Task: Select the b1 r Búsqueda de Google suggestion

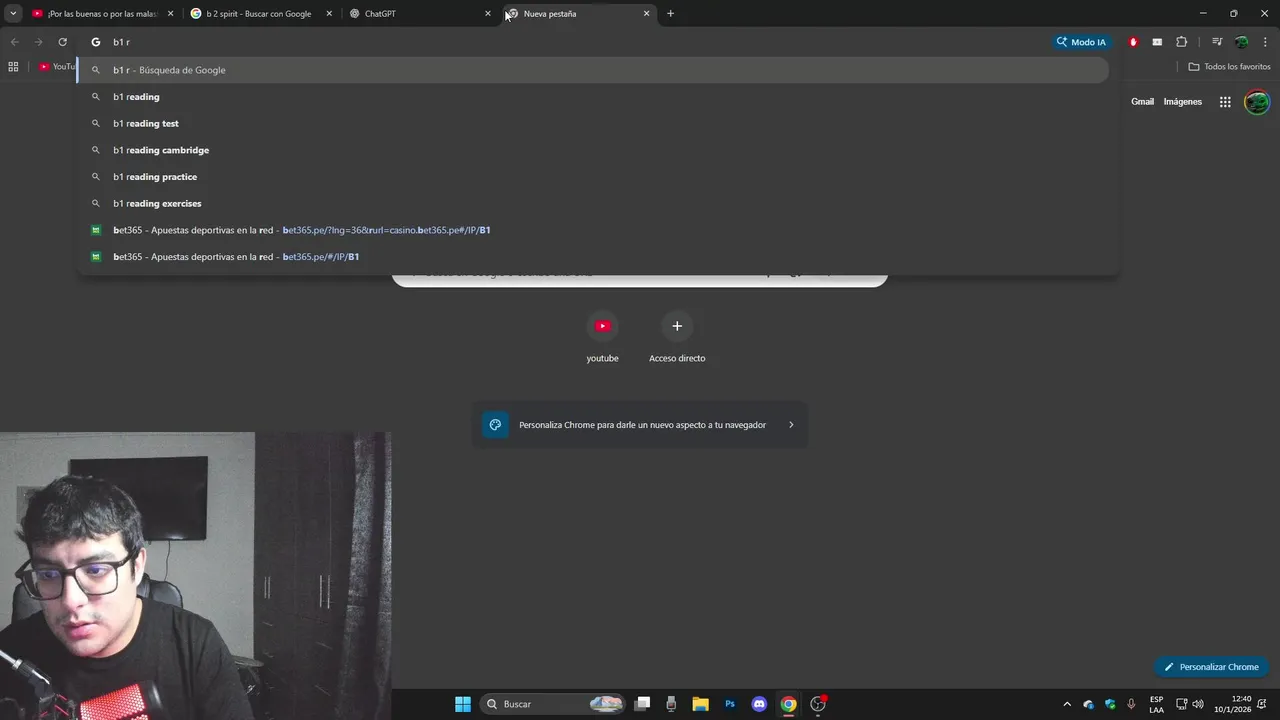Action: (594, 70)
